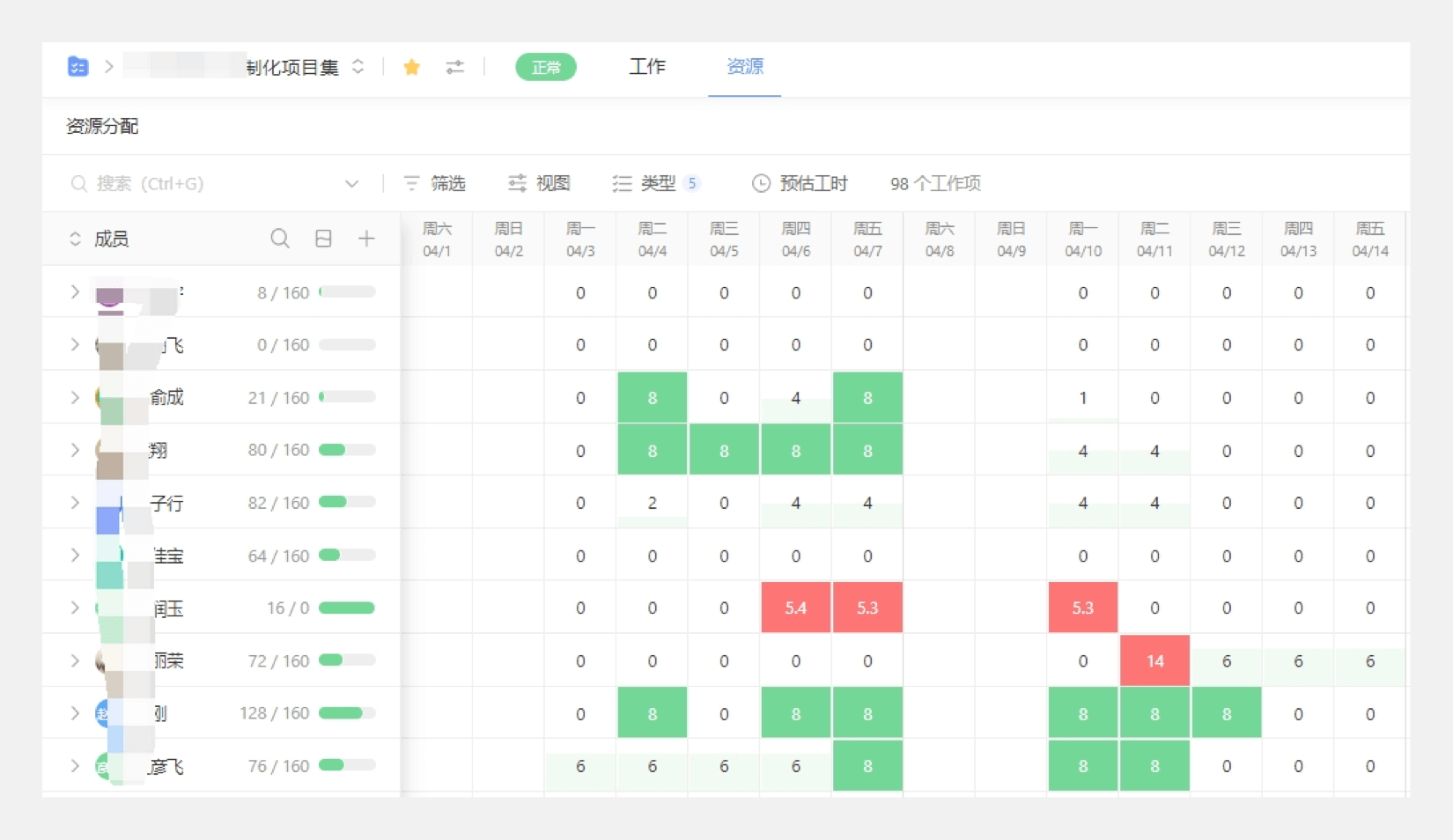
Task: Click the collapse-all icon in member header
Action: tap(323, 239)
